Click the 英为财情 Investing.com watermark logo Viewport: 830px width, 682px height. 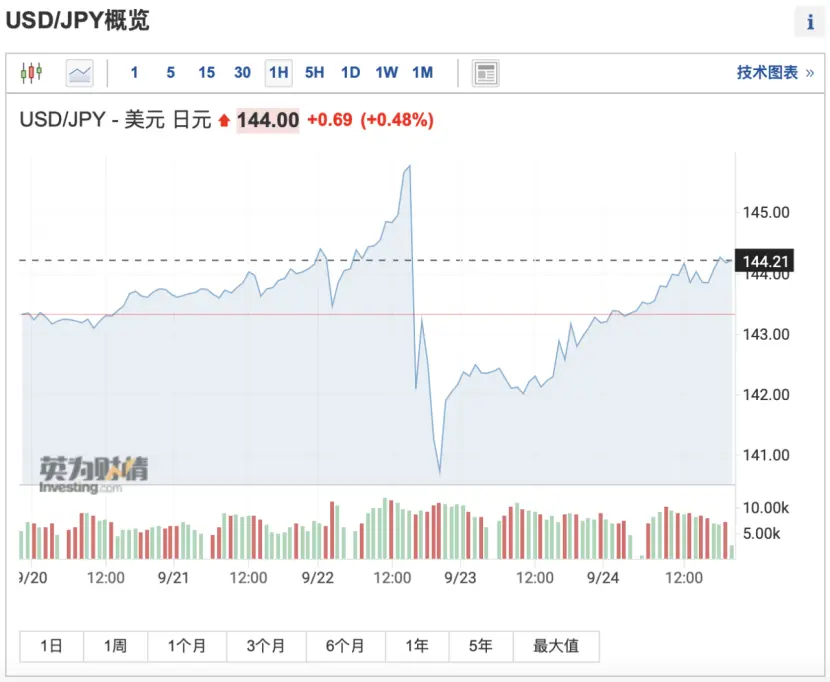pyautogui.click(x=94, y=474)
